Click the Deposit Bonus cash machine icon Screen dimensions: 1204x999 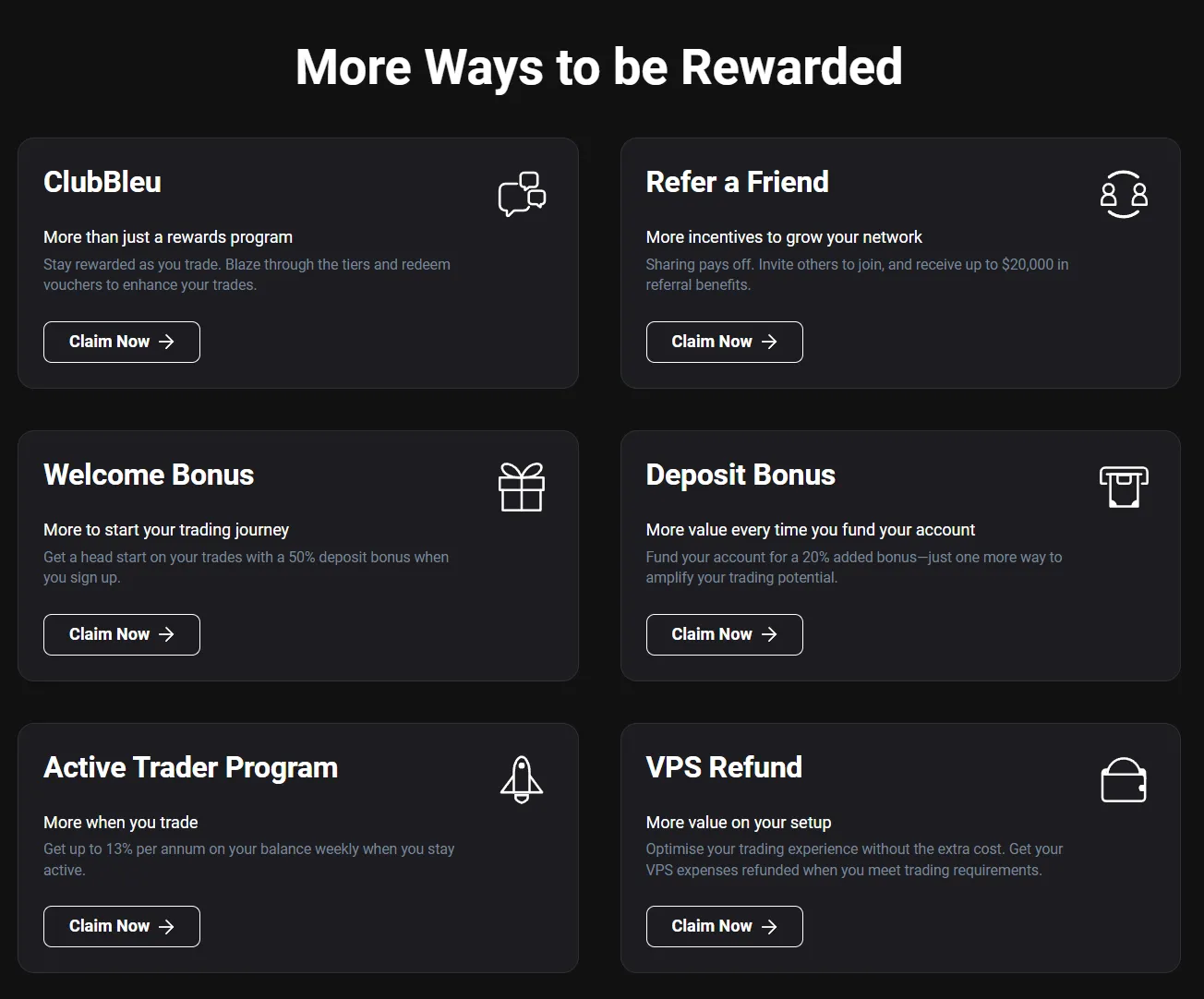(1124, 487)
